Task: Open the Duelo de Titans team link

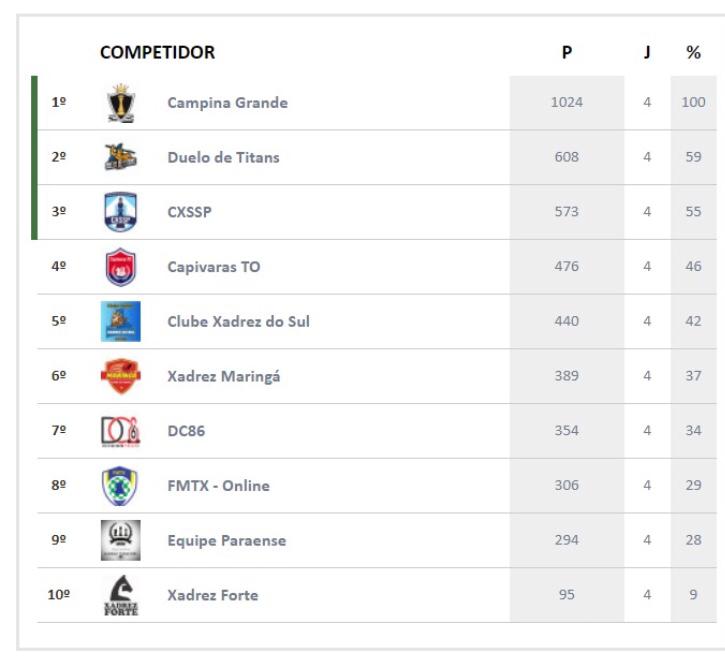Action: tap(223, 157)
